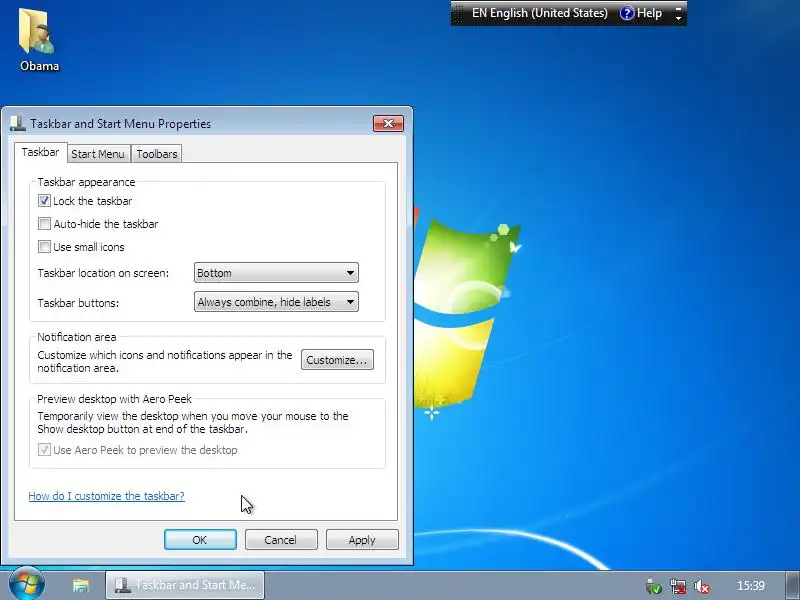Image resolution: width=800 pixels, height=600 pixels.
Task: Click the OK button
Action: click(200, 540)
